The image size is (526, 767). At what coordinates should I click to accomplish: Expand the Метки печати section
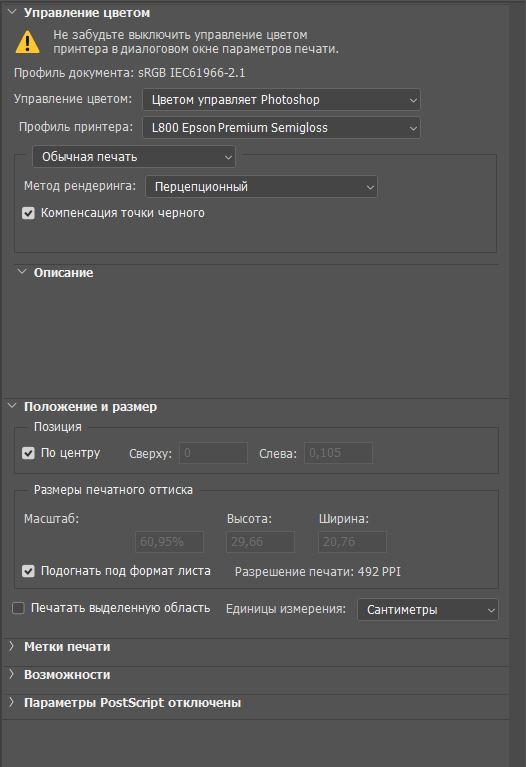pos(12,646)
